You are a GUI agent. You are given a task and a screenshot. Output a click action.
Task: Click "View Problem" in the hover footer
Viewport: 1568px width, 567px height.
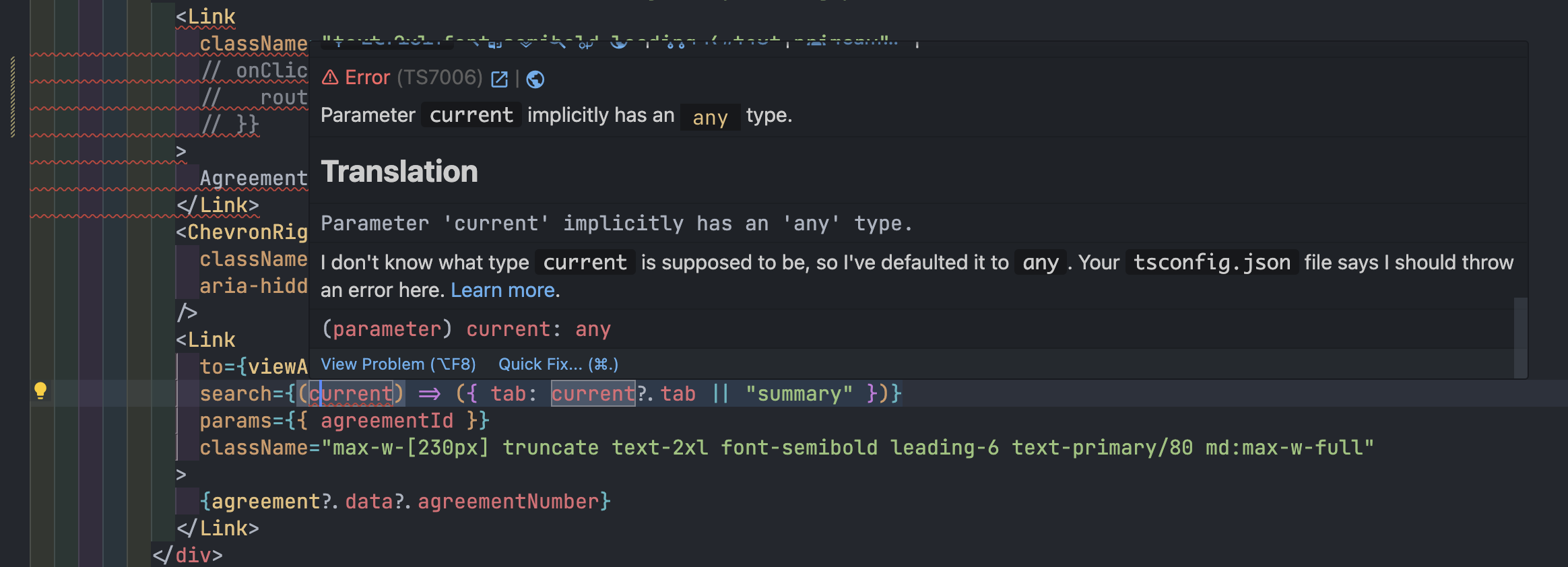click(398, 364)
